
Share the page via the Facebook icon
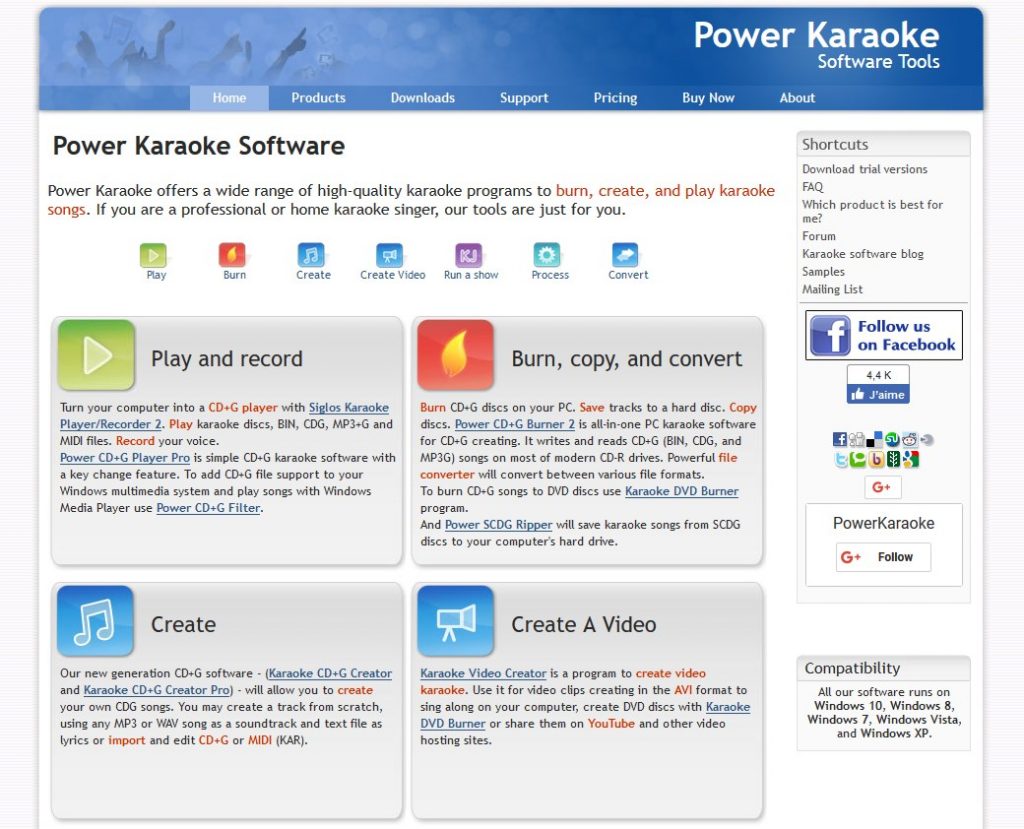click(839, 440)
